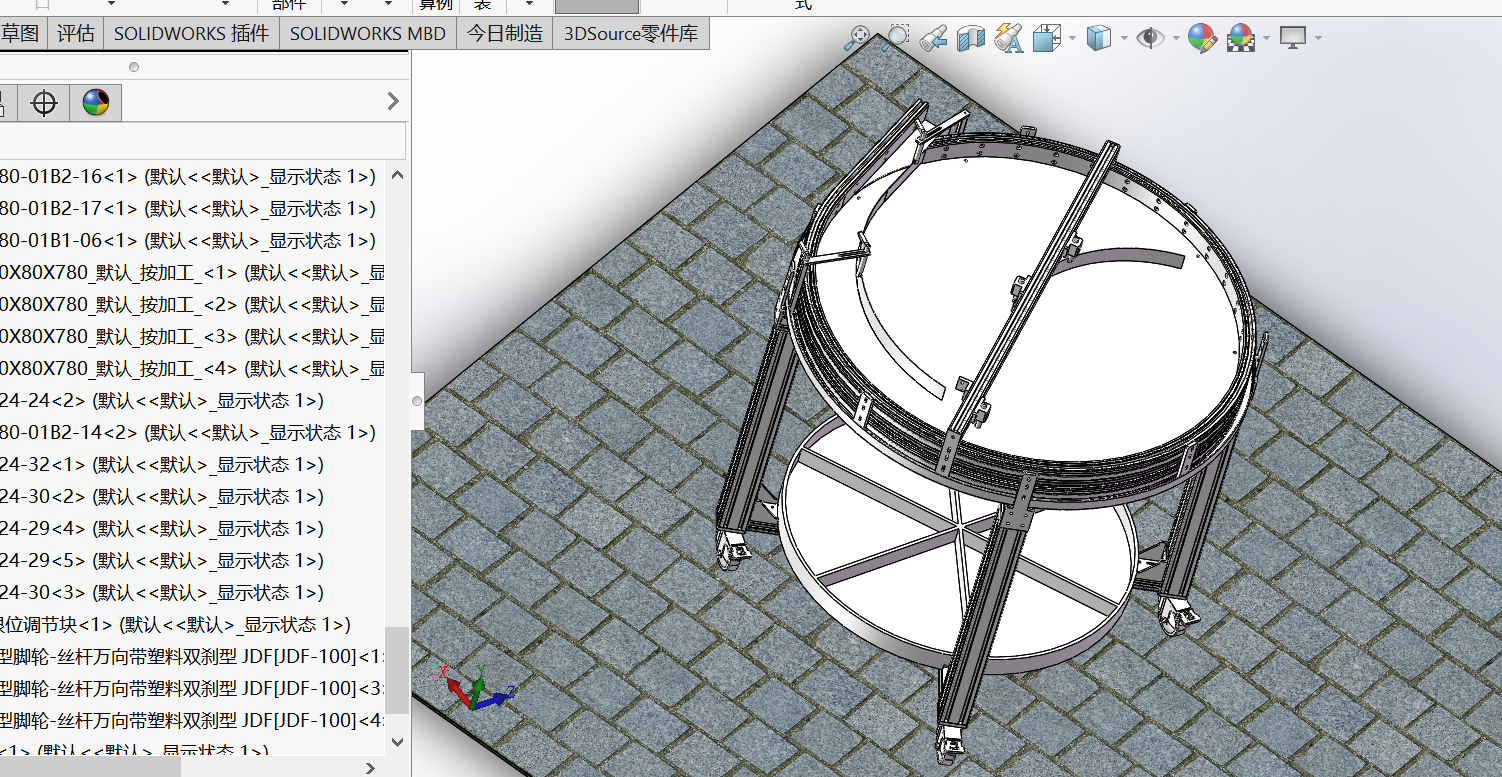
Task: Click the 今日制造 tab
Action: [505, 33]
